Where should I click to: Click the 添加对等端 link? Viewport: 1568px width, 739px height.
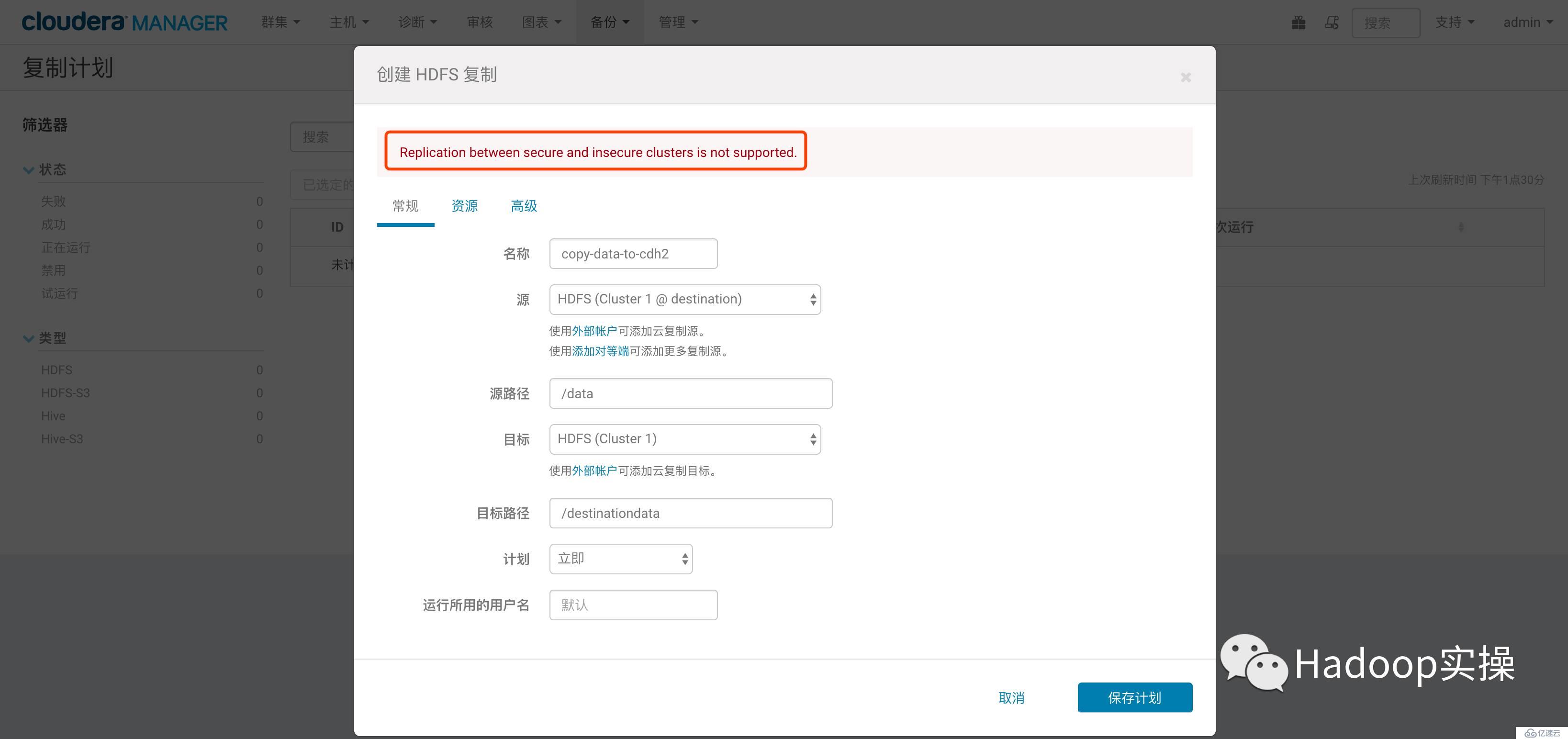tap(600, 351)
